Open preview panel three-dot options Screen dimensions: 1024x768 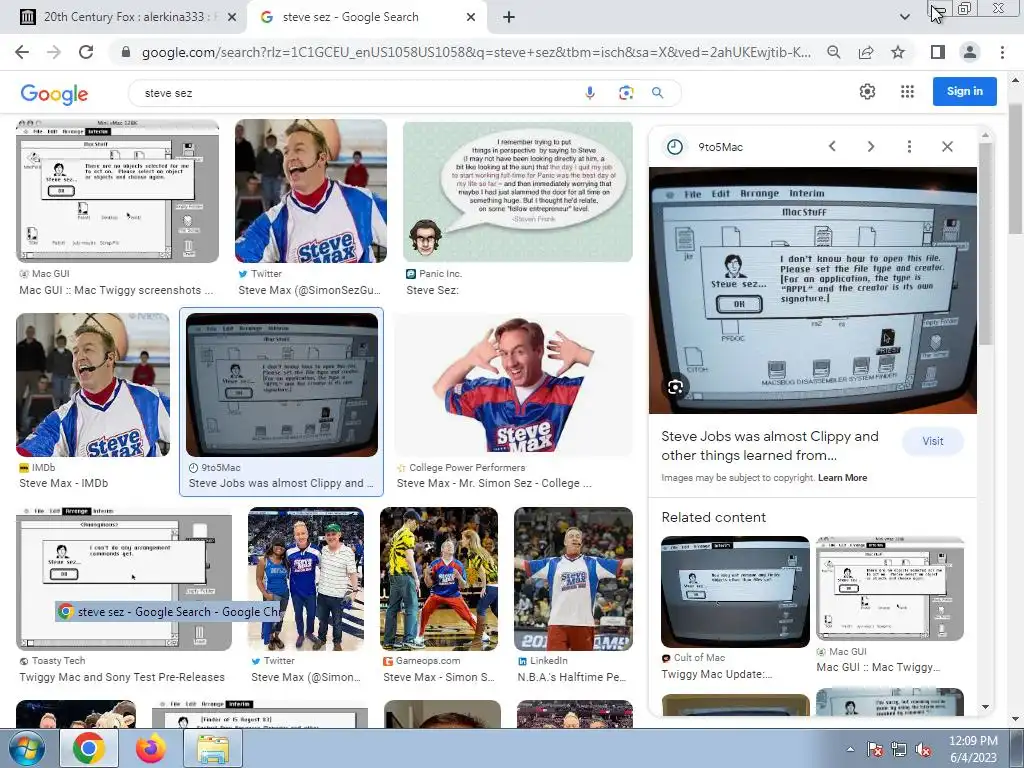point(909,146)
